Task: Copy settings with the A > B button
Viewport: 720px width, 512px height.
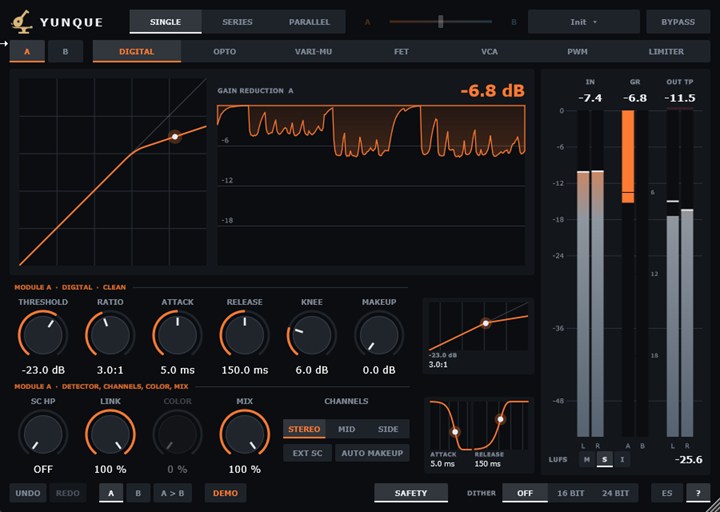Action: [173, 493]
